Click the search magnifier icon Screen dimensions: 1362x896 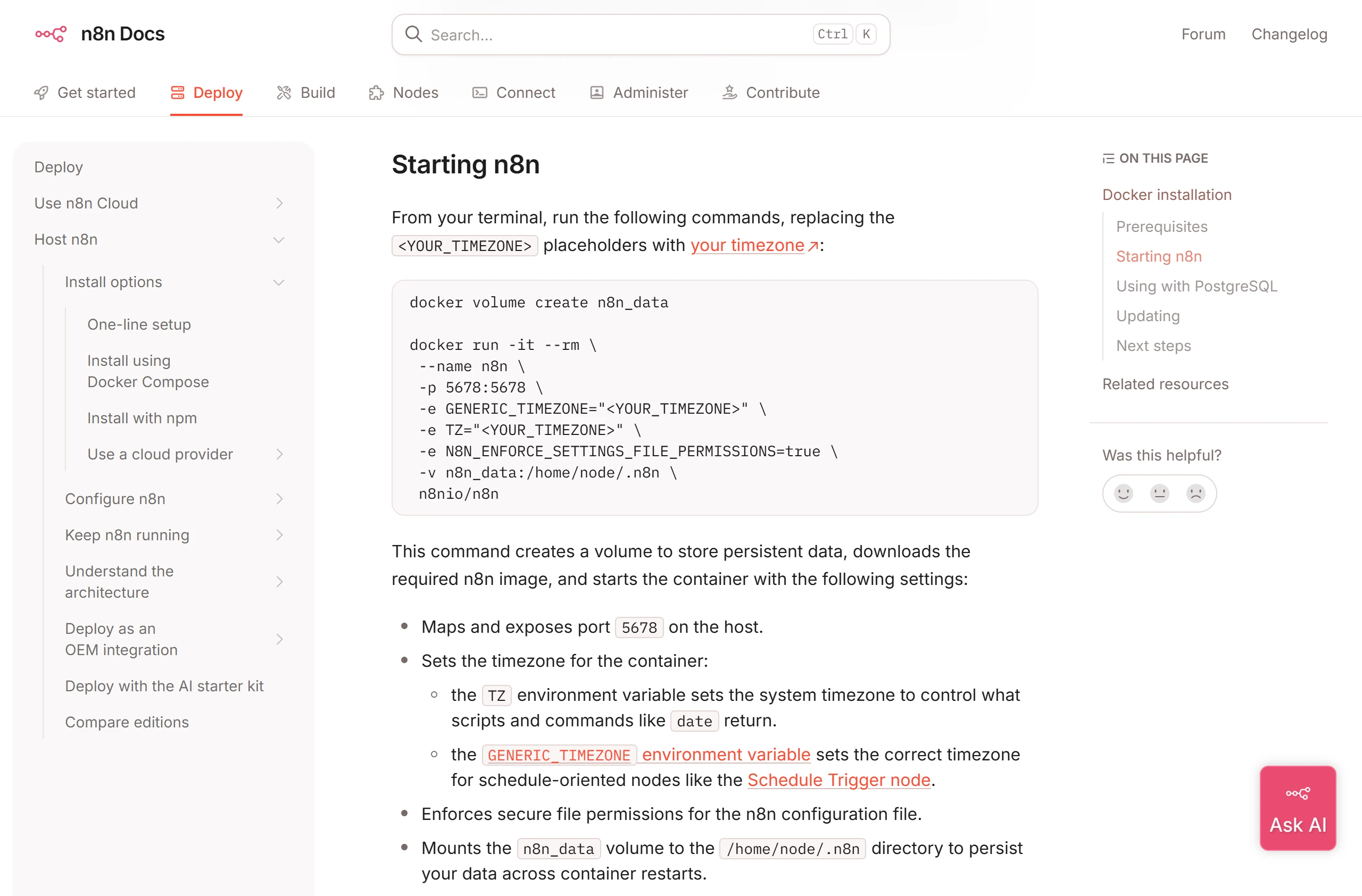(413, 35)
